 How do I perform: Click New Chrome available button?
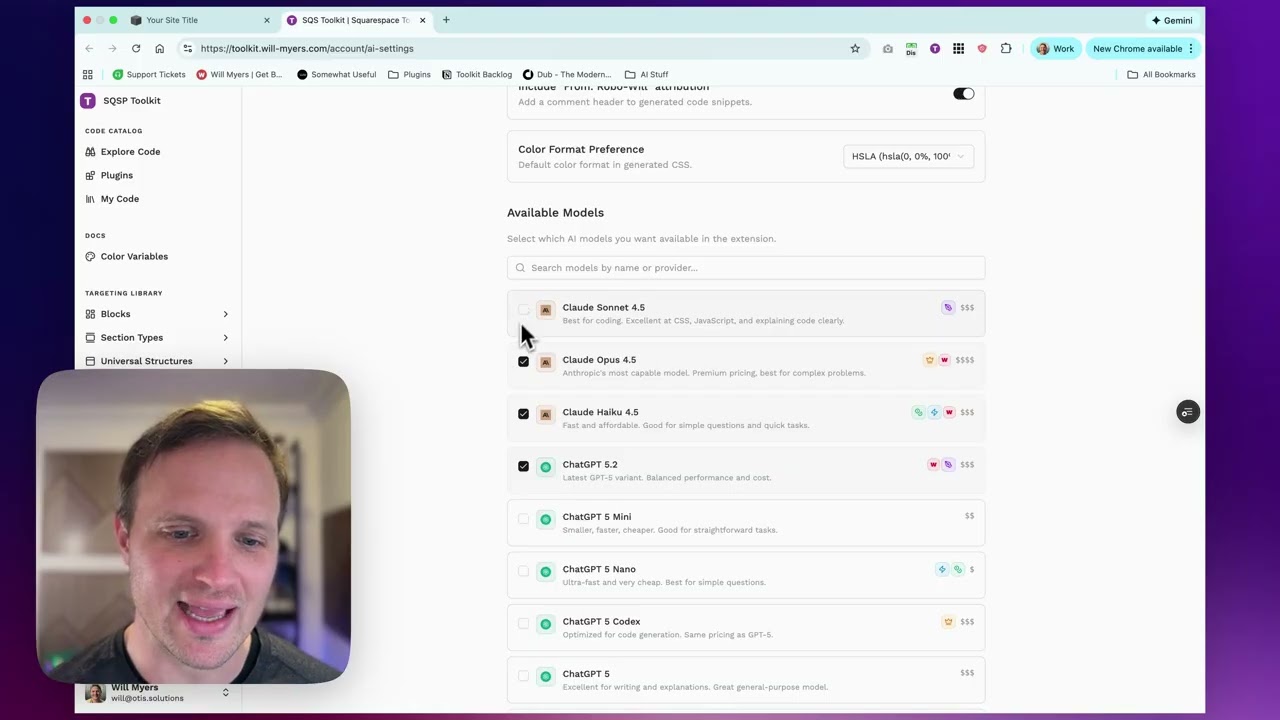tap(1144, 48)
